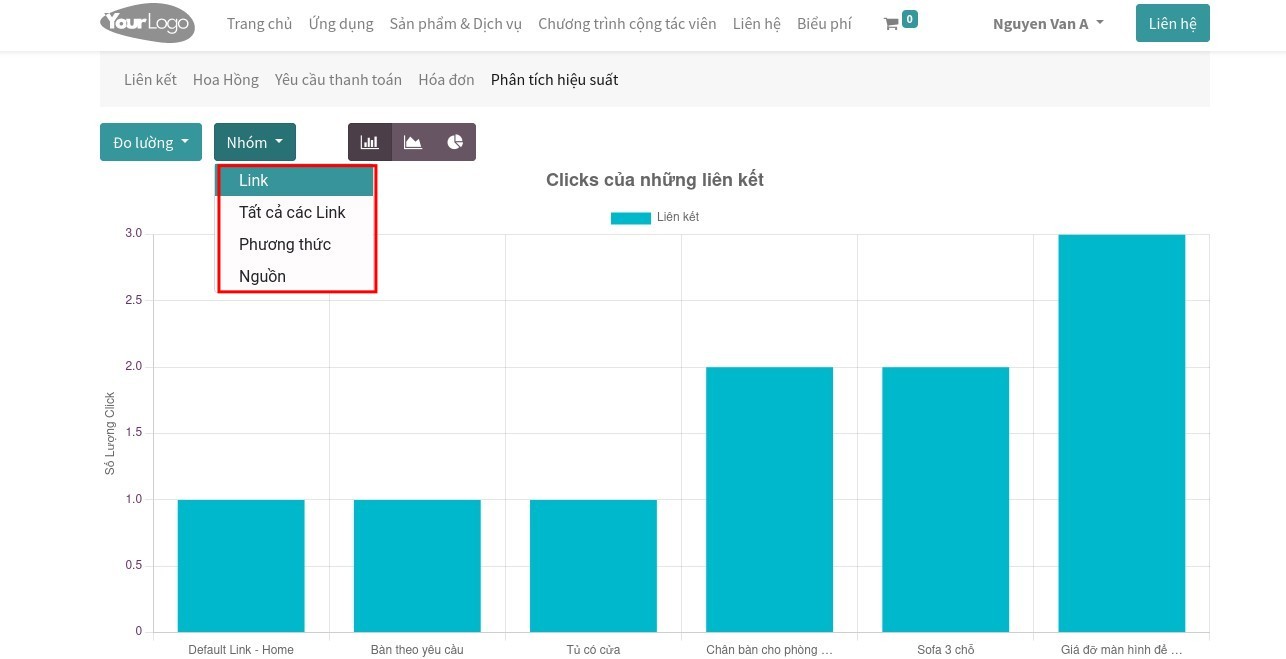The width and height of the screenshot is (1286, 659).
Task: Switch to bar chart view
Action: (370, 142)
